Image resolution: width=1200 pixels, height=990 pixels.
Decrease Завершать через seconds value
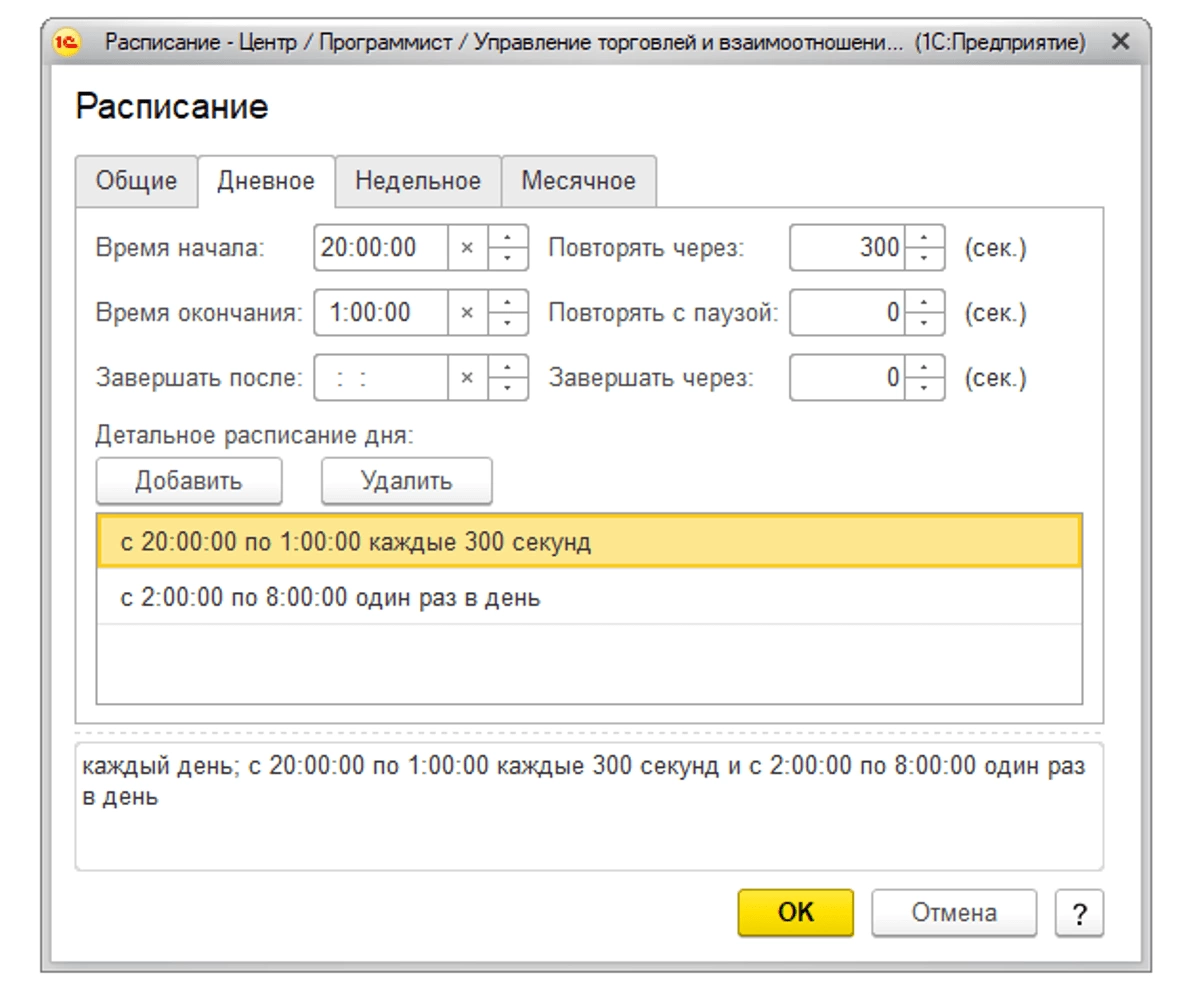(x=924, y=390)
